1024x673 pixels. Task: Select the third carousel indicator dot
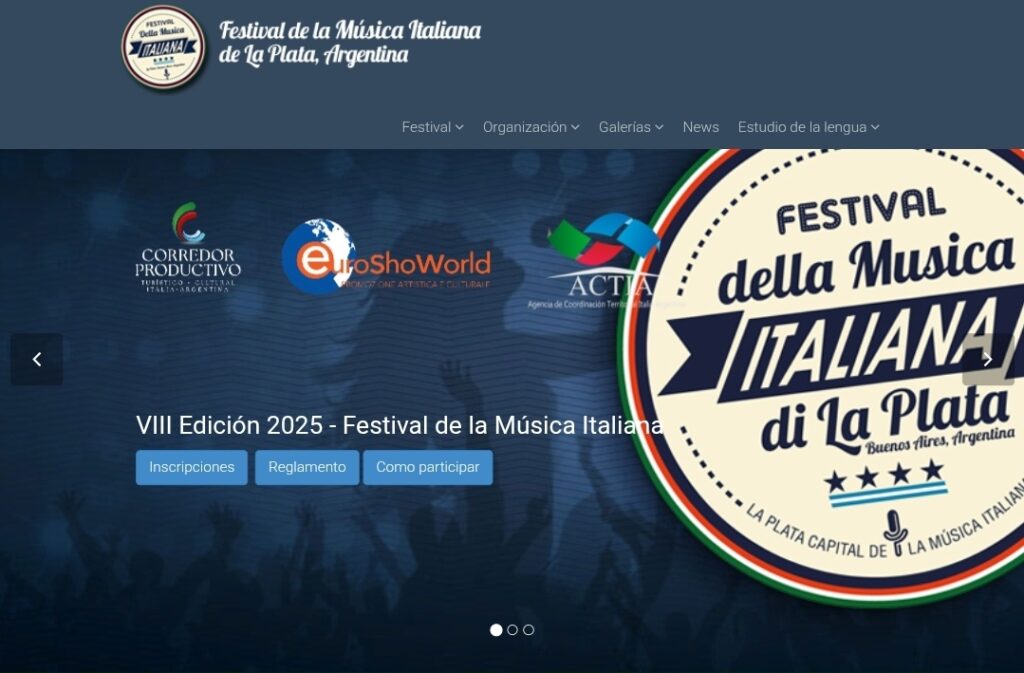pos(529,630)
